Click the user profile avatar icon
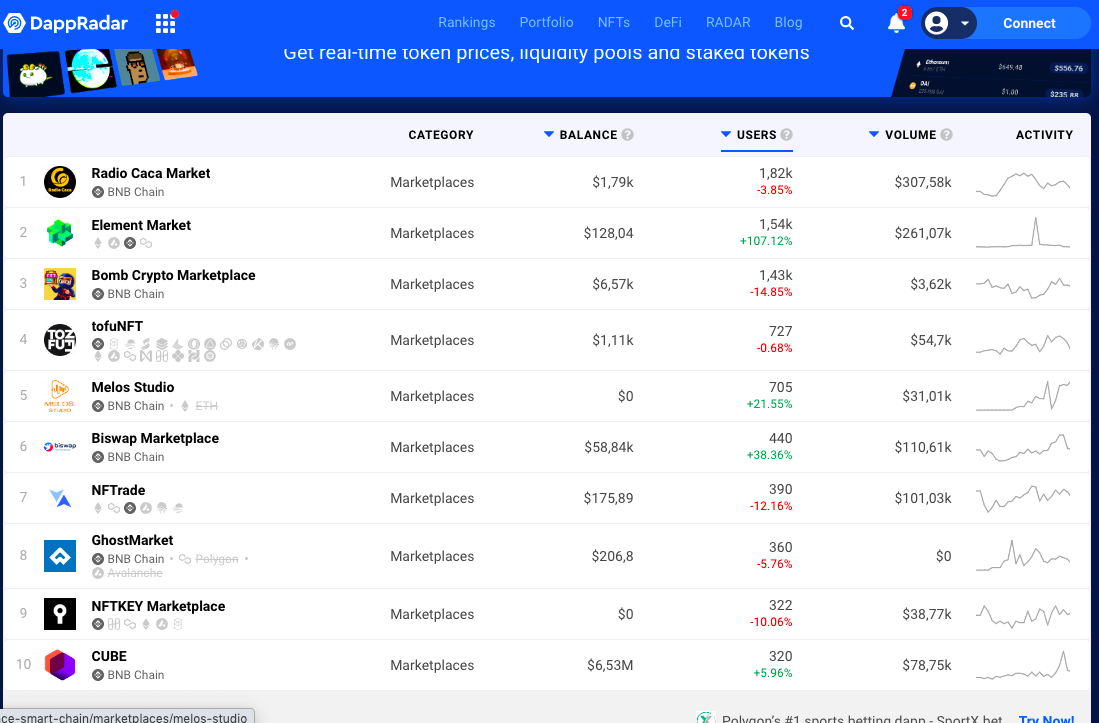This screenshot has width=1099, height=723. coord(936,23)
